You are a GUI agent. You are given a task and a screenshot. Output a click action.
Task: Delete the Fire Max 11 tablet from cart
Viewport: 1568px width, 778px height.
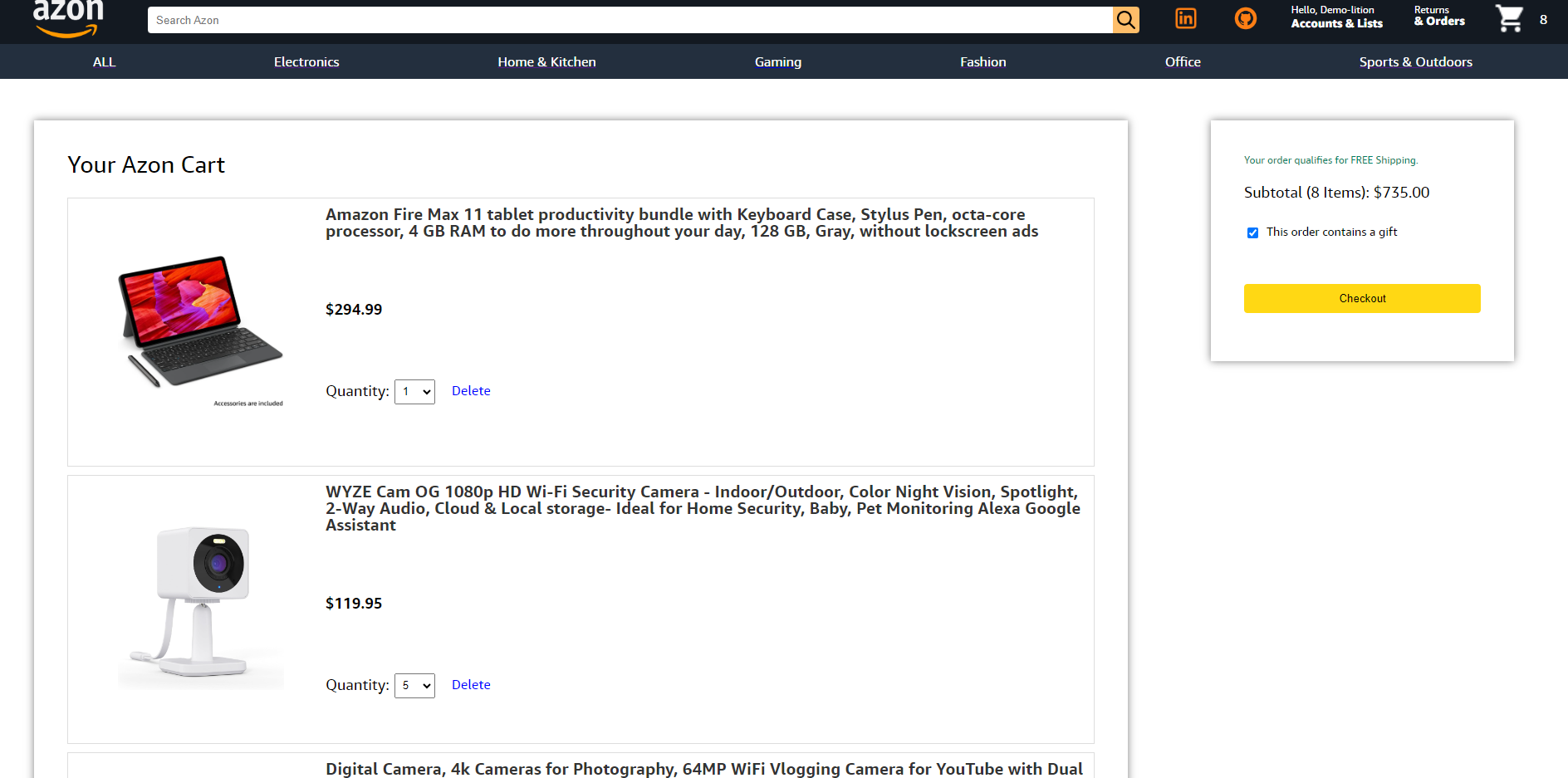pyautogui.click(x=471, y=391)
